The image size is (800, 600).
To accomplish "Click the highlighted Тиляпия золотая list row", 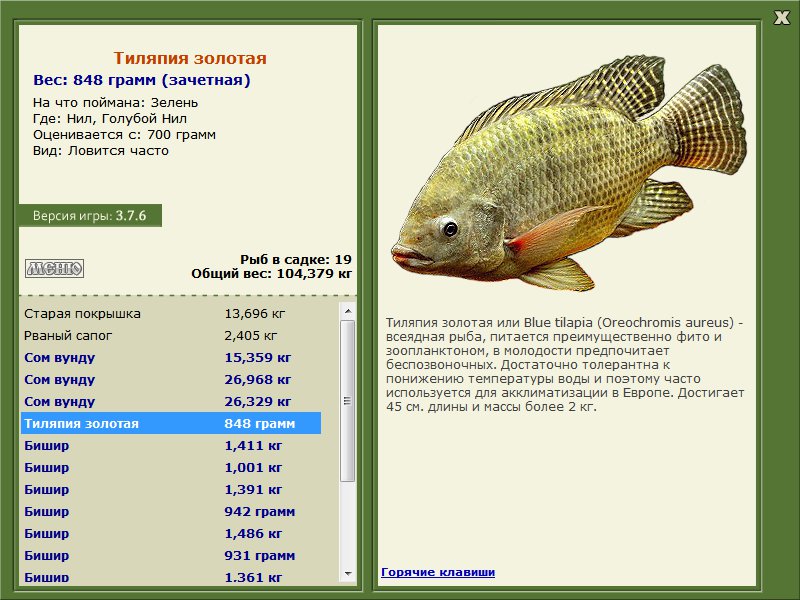I will tap(171, 423).
